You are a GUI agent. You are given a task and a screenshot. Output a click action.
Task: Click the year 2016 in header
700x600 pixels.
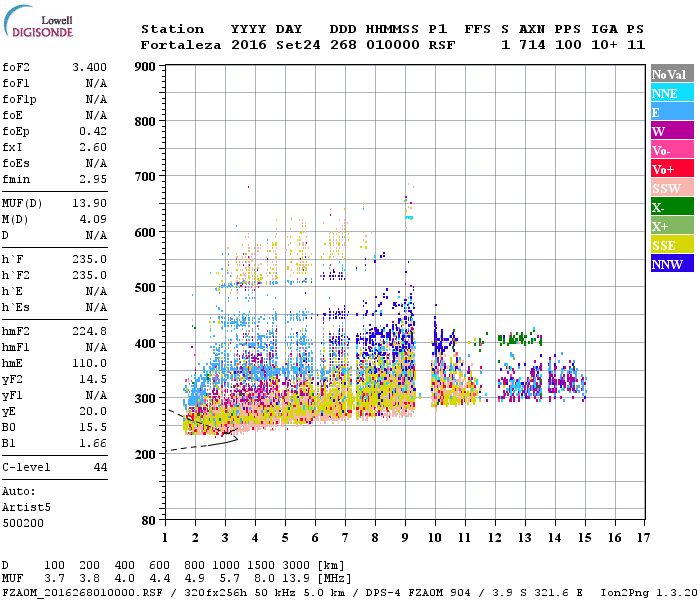(249, 45)
